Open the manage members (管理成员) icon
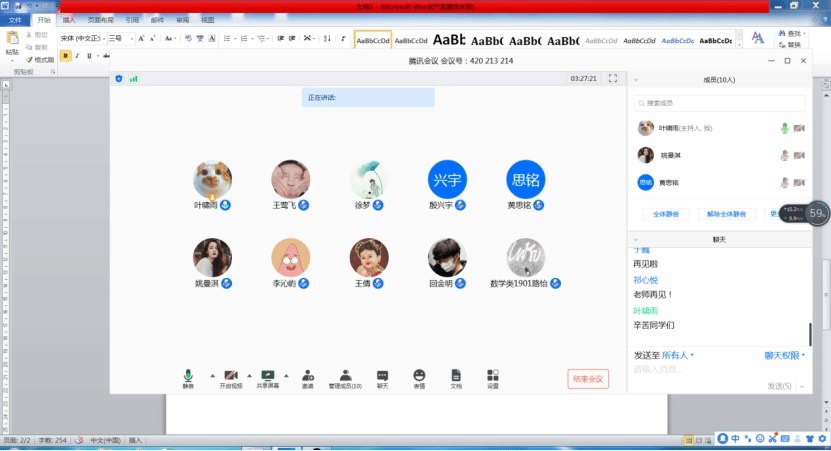This screenshot has height=451, width=831. [345, 375]
